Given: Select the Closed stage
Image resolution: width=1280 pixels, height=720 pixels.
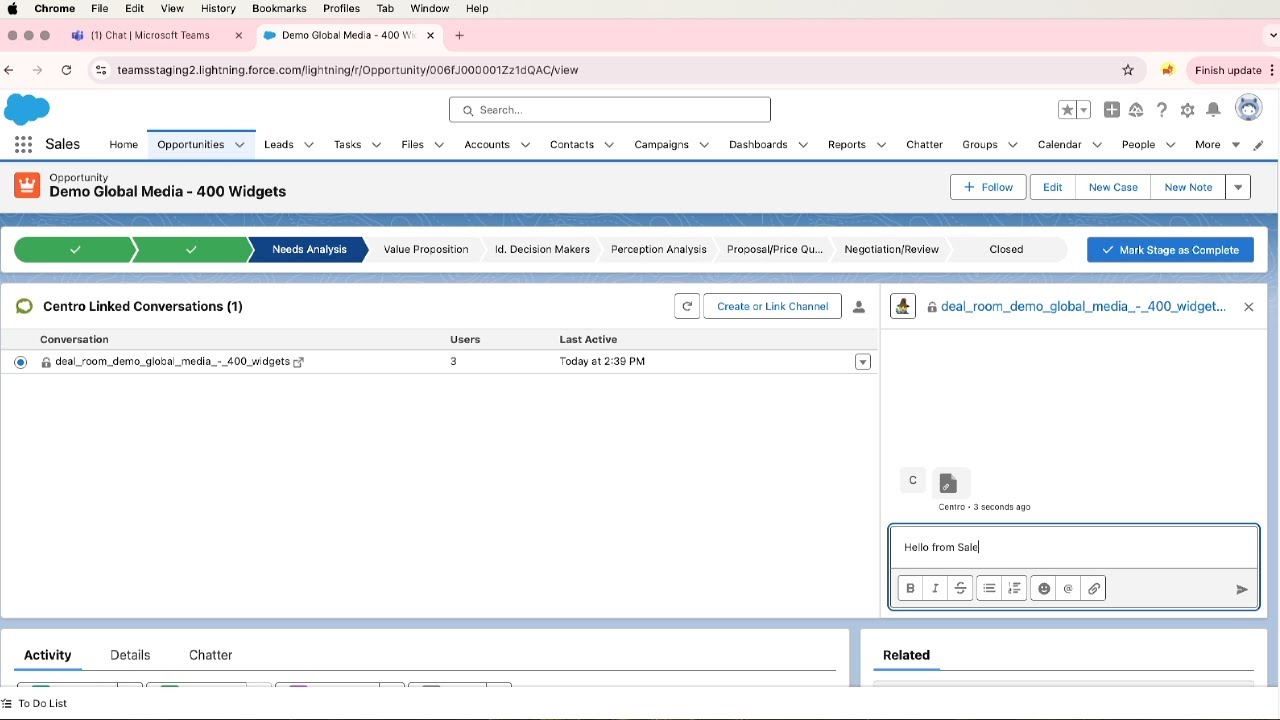Looking at the screenshot, I should point(1006,250).
